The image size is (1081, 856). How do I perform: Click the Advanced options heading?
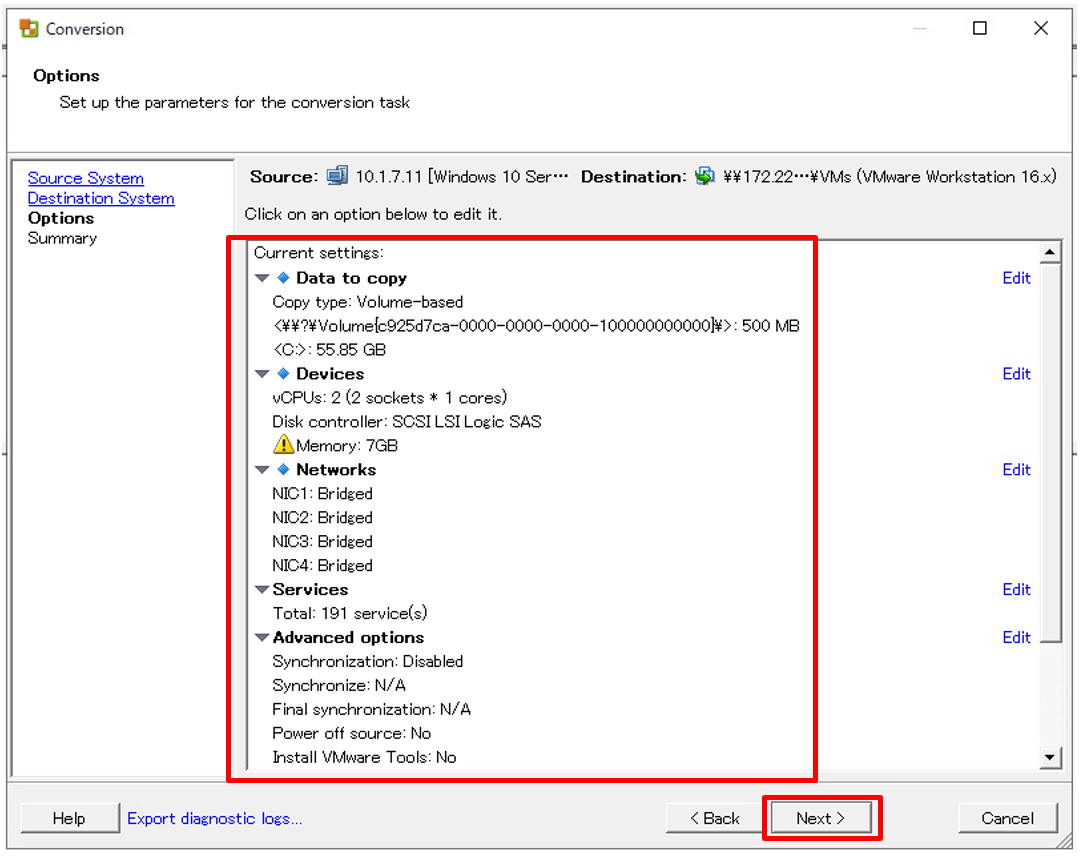coord(348,637)
